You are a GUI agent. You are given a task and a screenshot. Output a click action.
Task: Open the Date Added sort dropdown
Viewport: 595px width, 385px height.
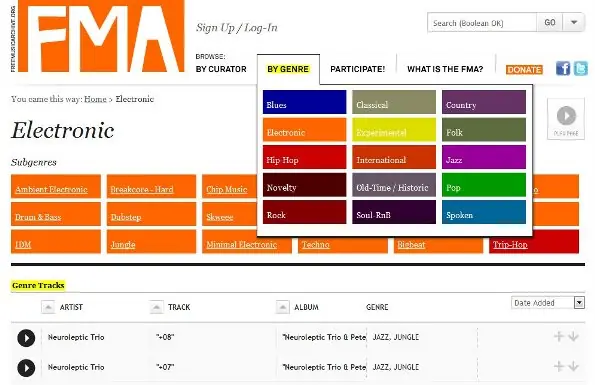(548, 303)
